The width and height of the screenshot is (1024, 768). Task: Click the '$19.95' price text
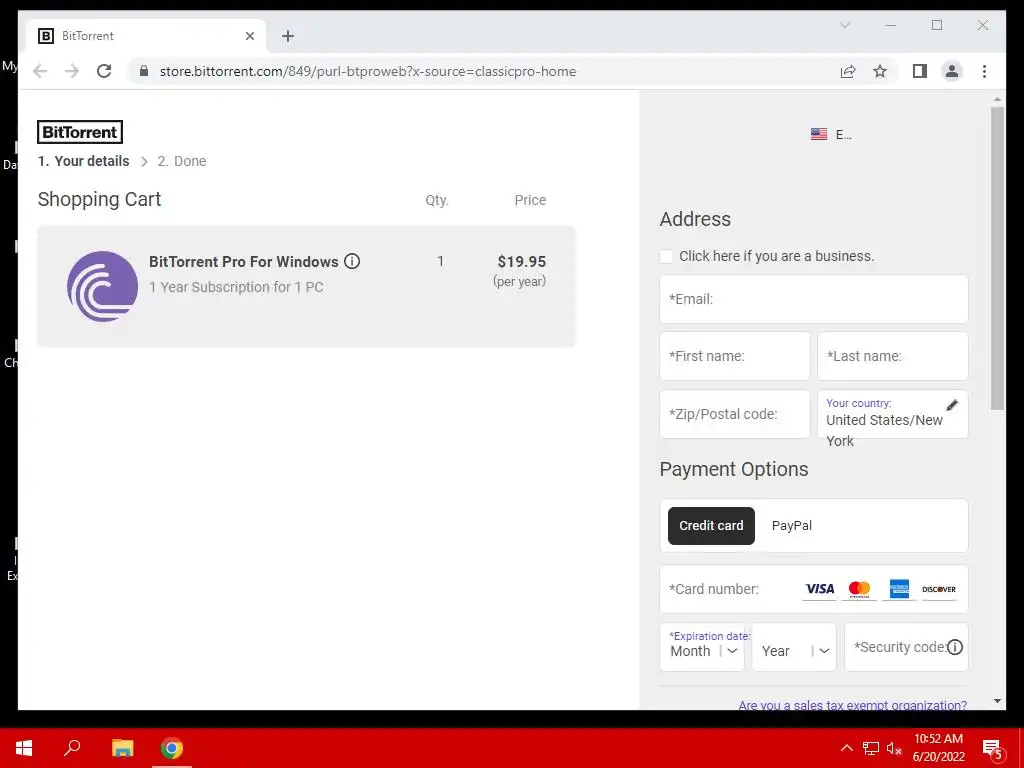[x=521, y=262]
